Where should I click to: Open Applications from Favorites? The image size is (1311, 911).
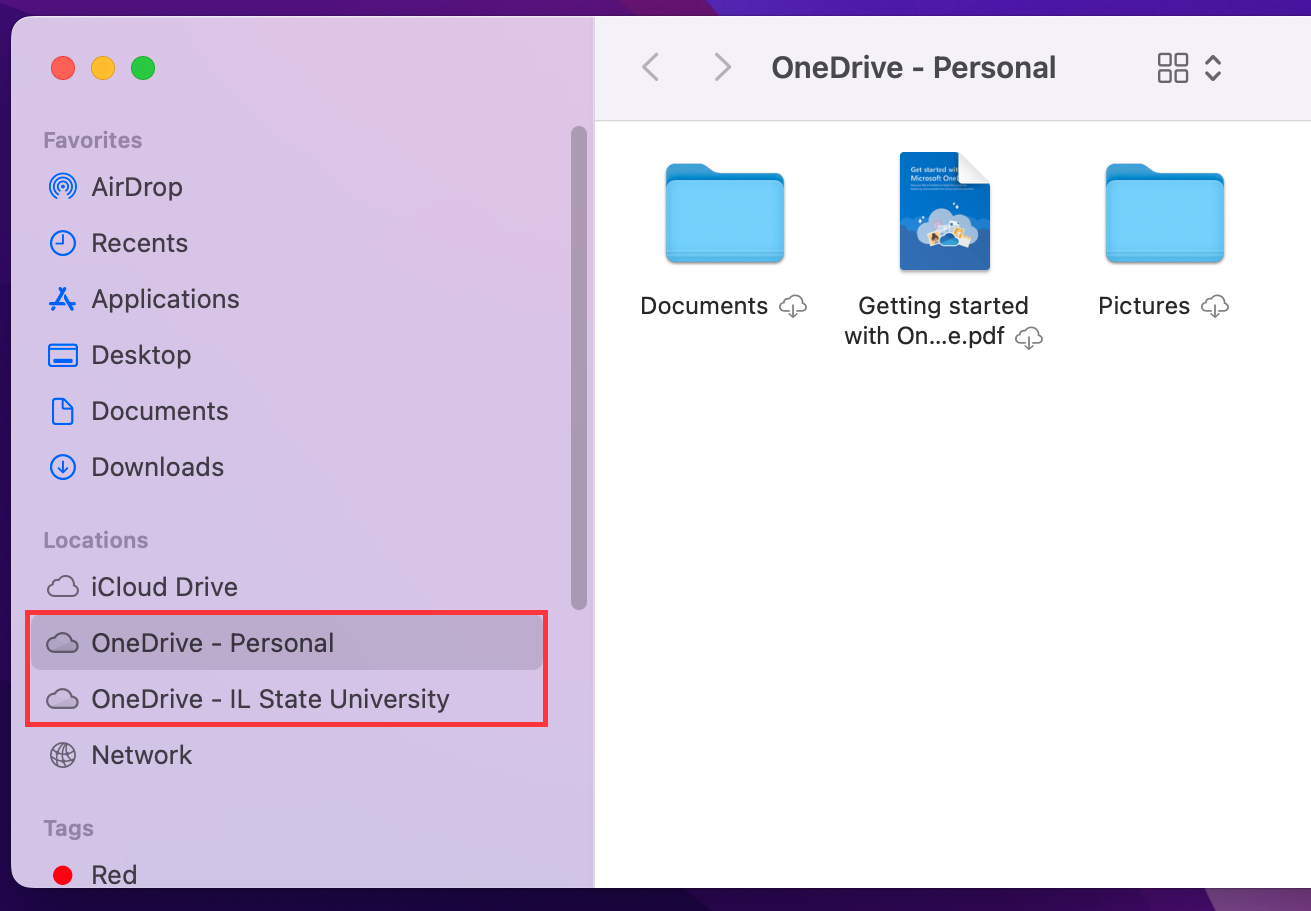point(166,299)
